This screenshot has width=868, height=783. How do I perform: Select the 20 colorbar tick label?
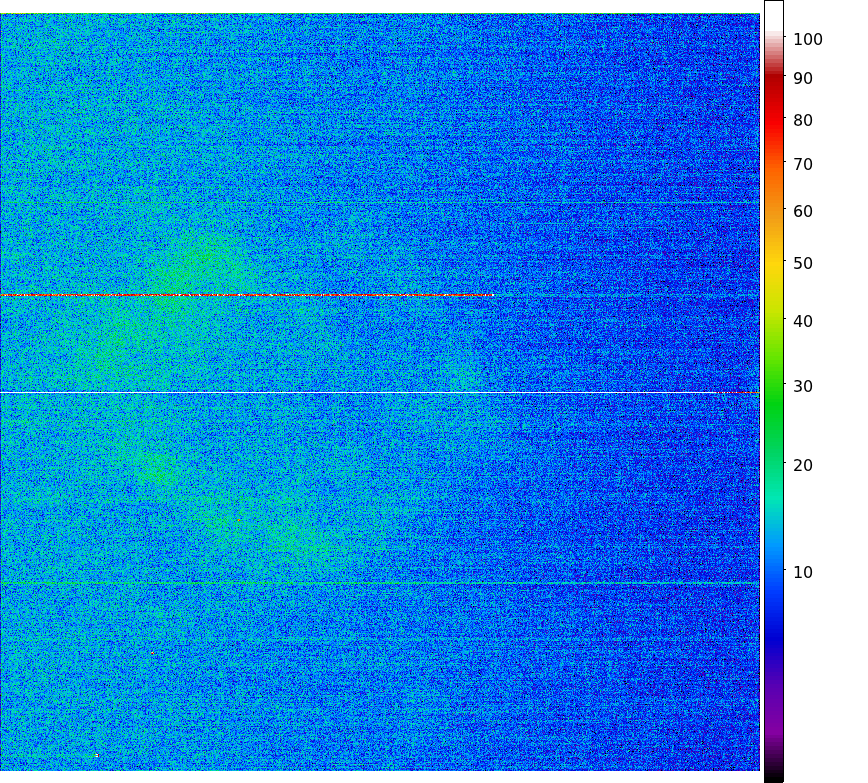tap(802, 465)
